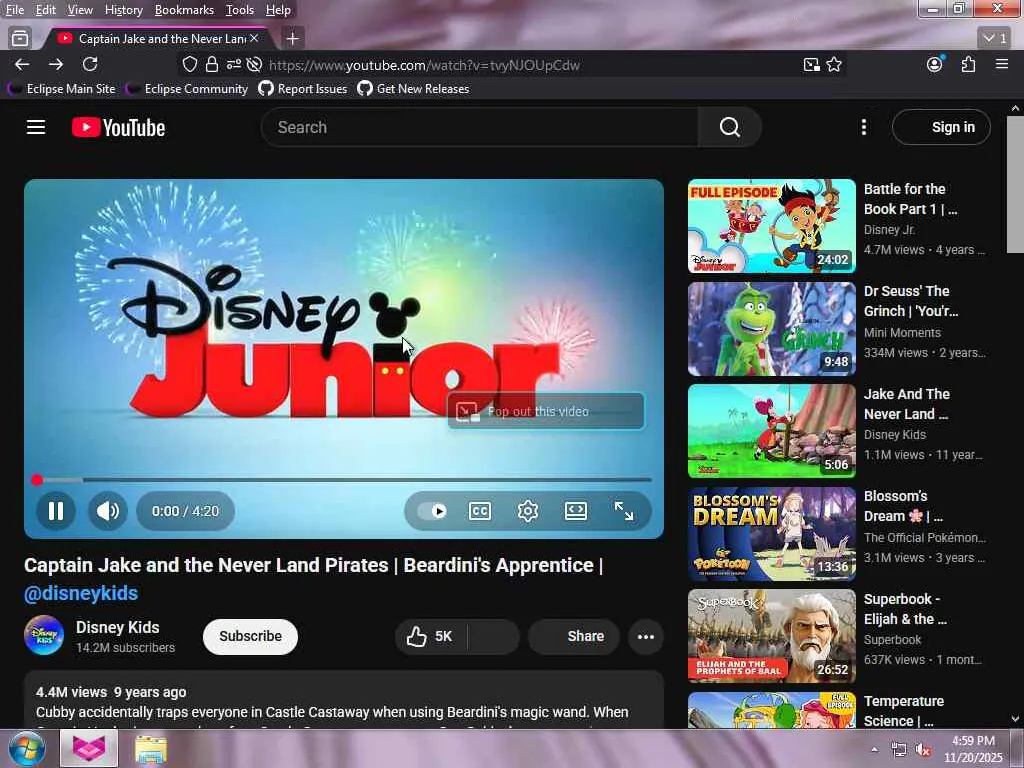Open the Help menu

[278, 10]
